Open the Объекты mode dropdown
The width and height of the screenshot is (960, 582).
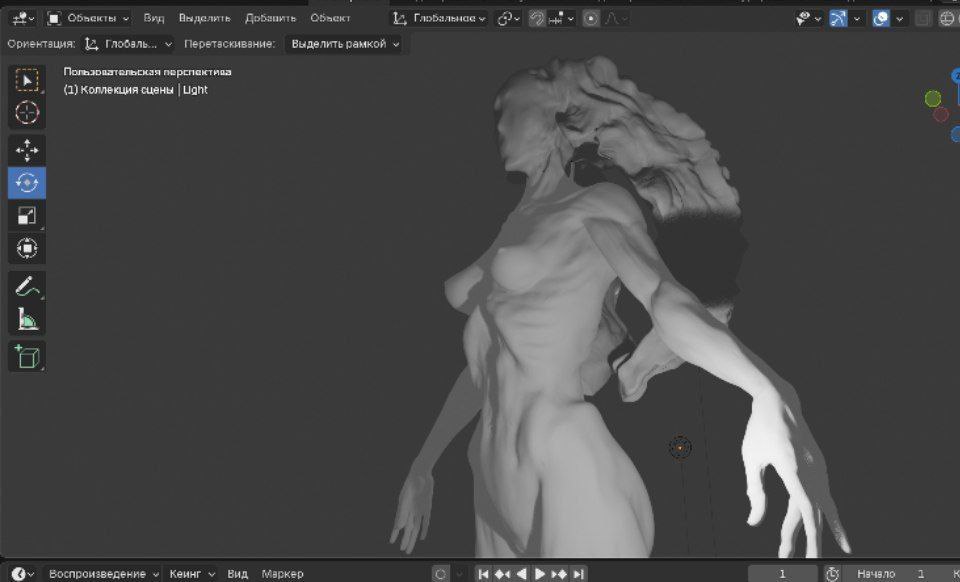click(x=89, y=18)
